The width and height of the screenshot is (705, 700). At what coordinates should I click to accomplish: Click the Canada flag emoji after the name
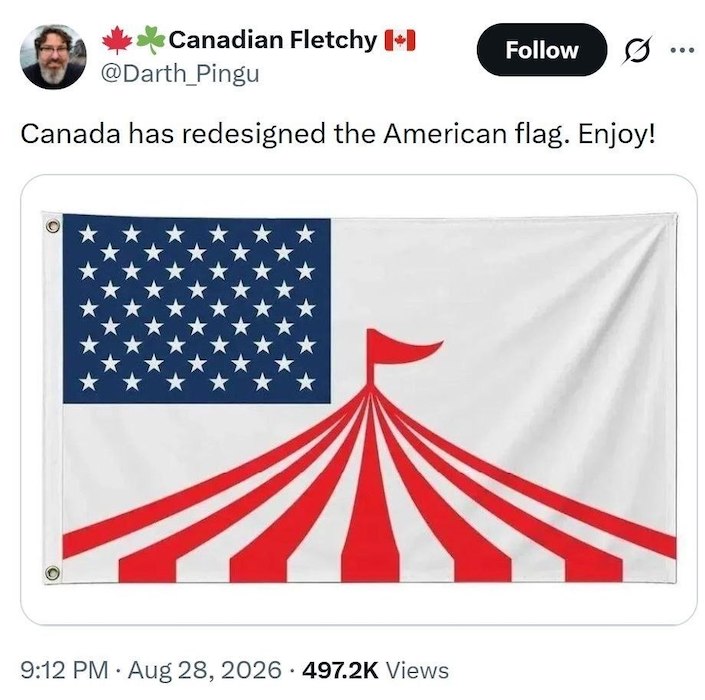point(400,40)
